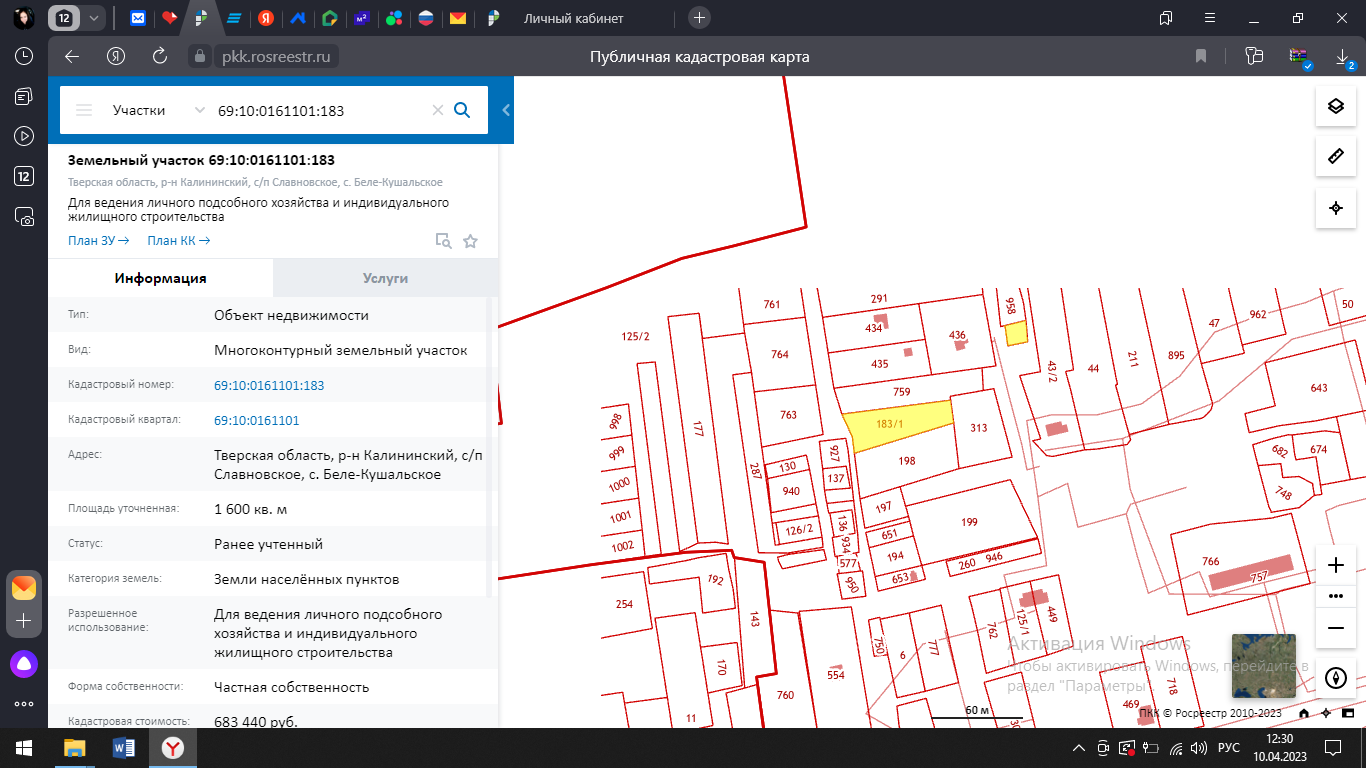This screenshot has height=768, width=1366.
Task: Zoom in on the map
Action: point(1335,565)
